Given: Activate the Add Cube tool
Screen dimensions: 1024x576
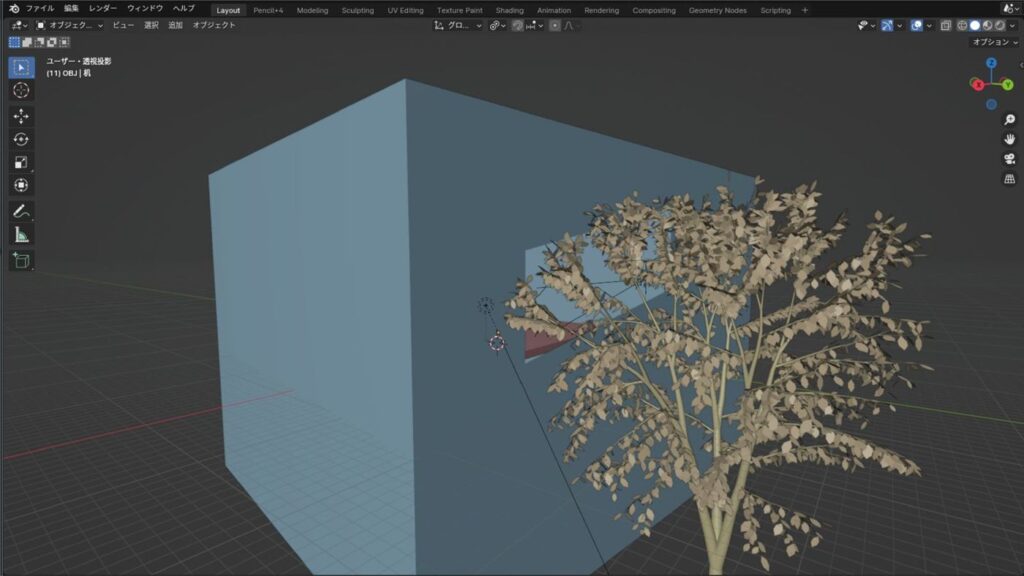Looking at the screenshot, I should (21, 261).
